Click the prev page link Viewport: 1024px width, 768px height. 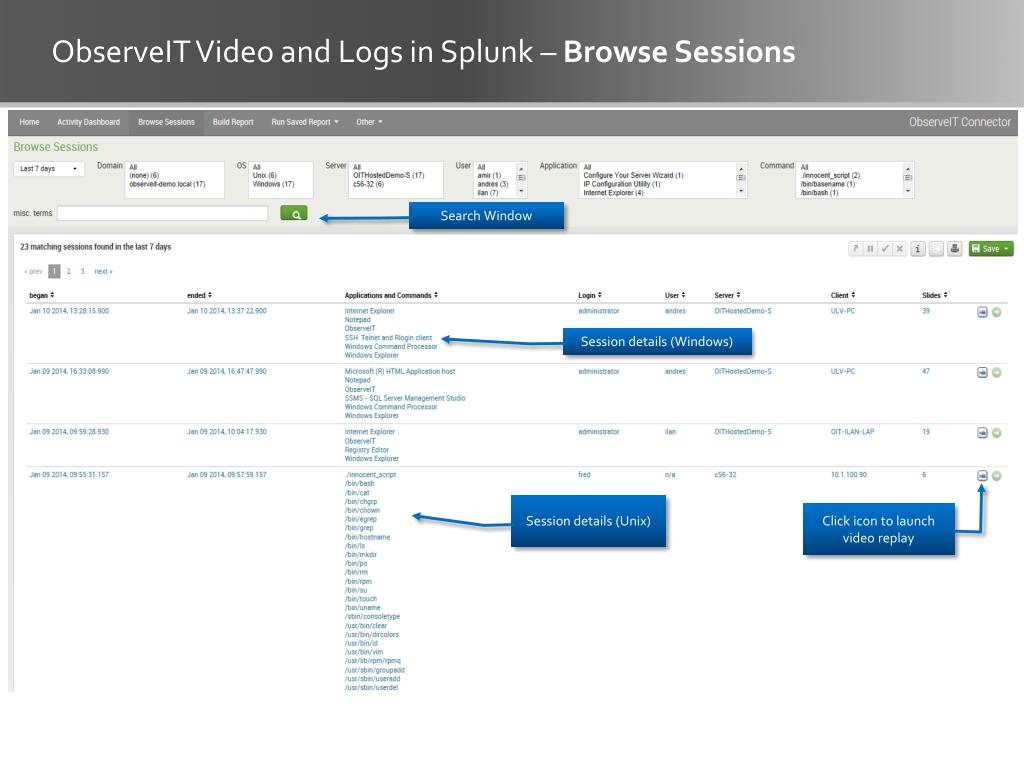coord(33,271)
